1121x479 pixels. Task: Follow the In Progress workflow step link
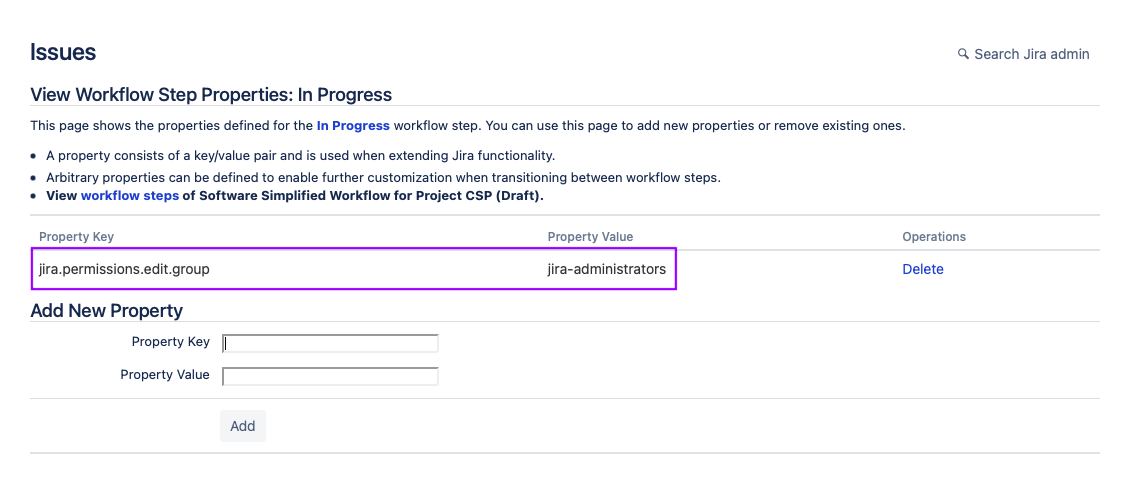353,126
